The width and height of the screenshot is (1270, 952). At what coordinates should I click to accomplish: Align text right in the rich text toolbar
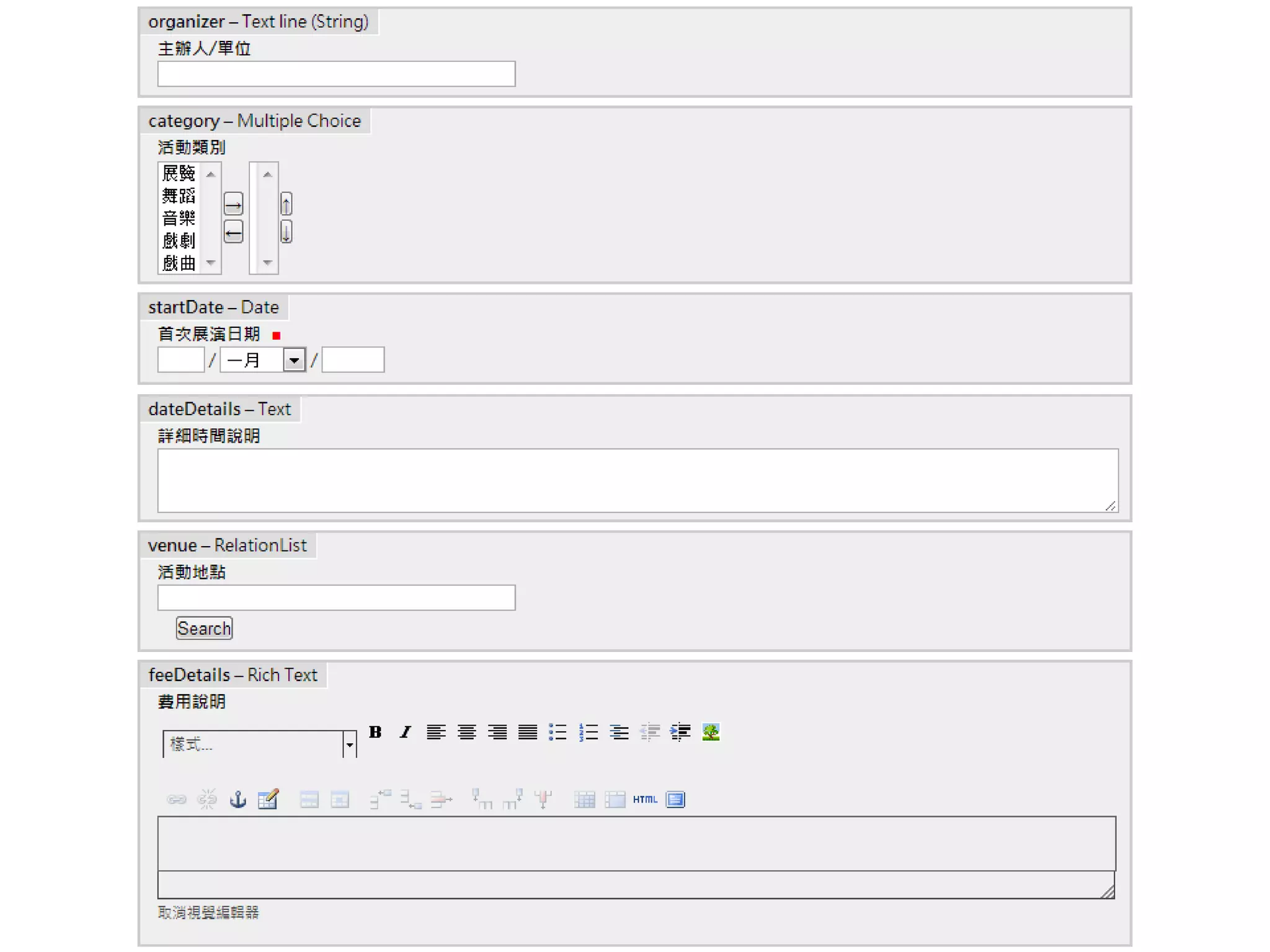[497, 732]
